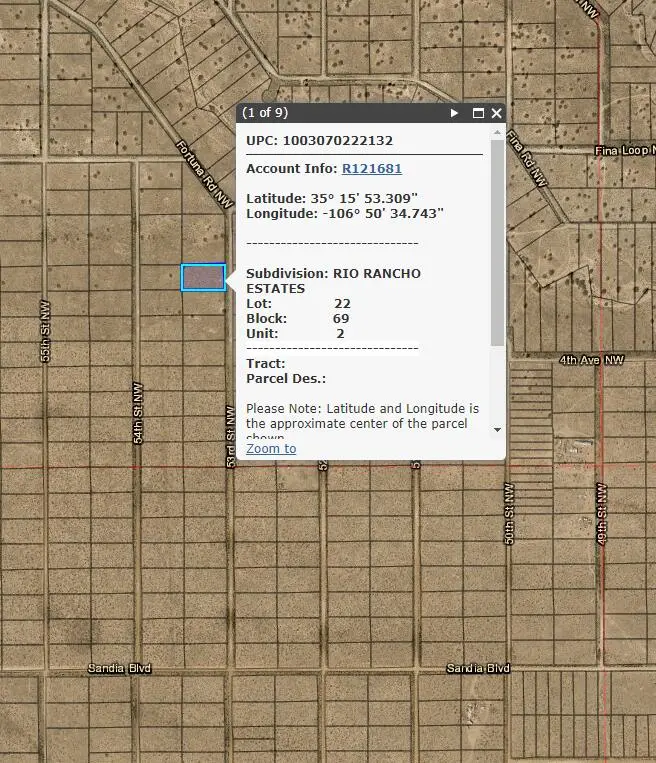Click the popup title bar '(1 of 9)'
The width and height of the screenshot is (656, 763).
pos(266,114)
